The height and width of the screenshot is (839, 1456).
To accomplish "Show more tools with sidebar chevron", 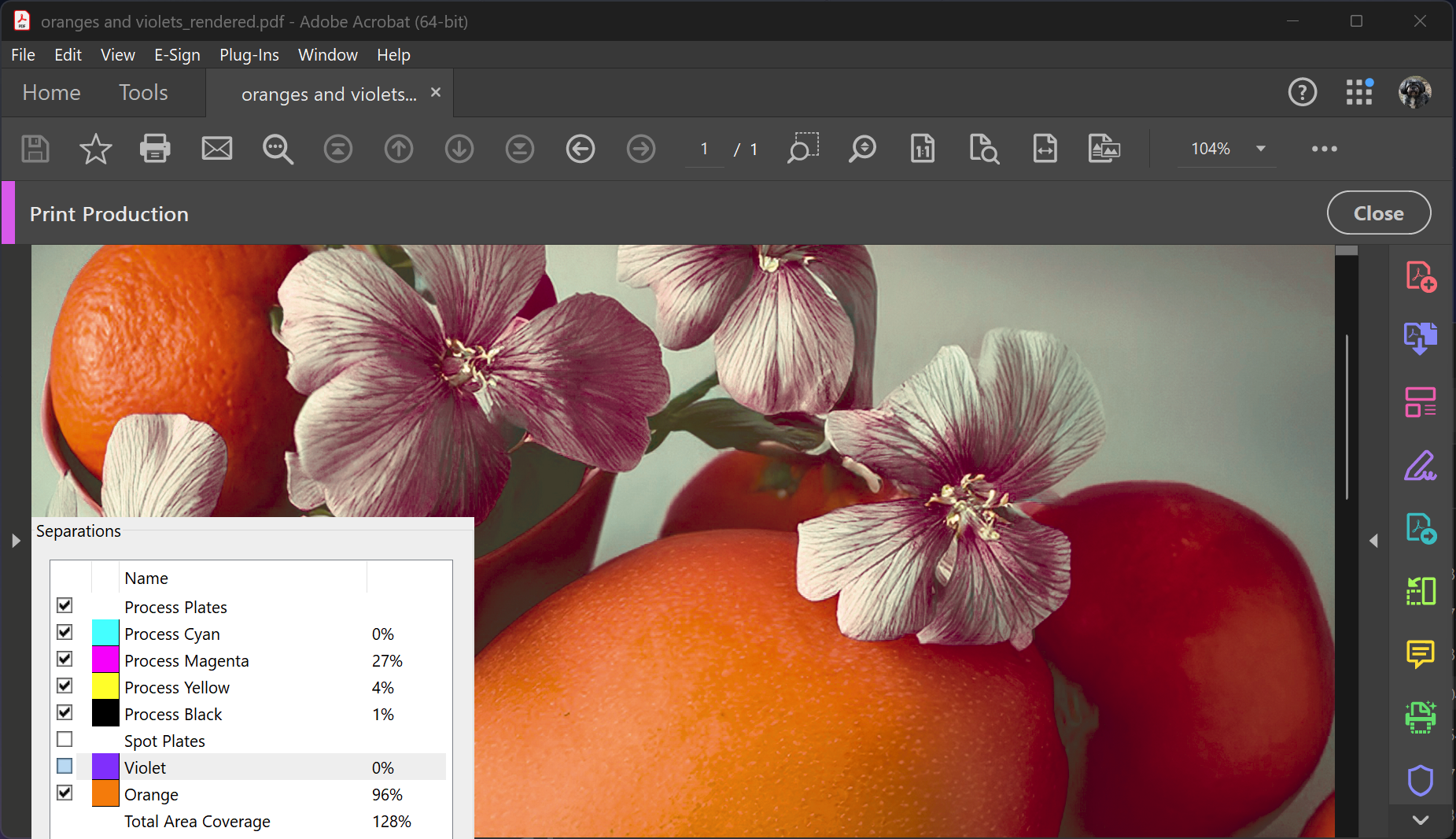I will pyautogui.click(x=1421, y=820).
